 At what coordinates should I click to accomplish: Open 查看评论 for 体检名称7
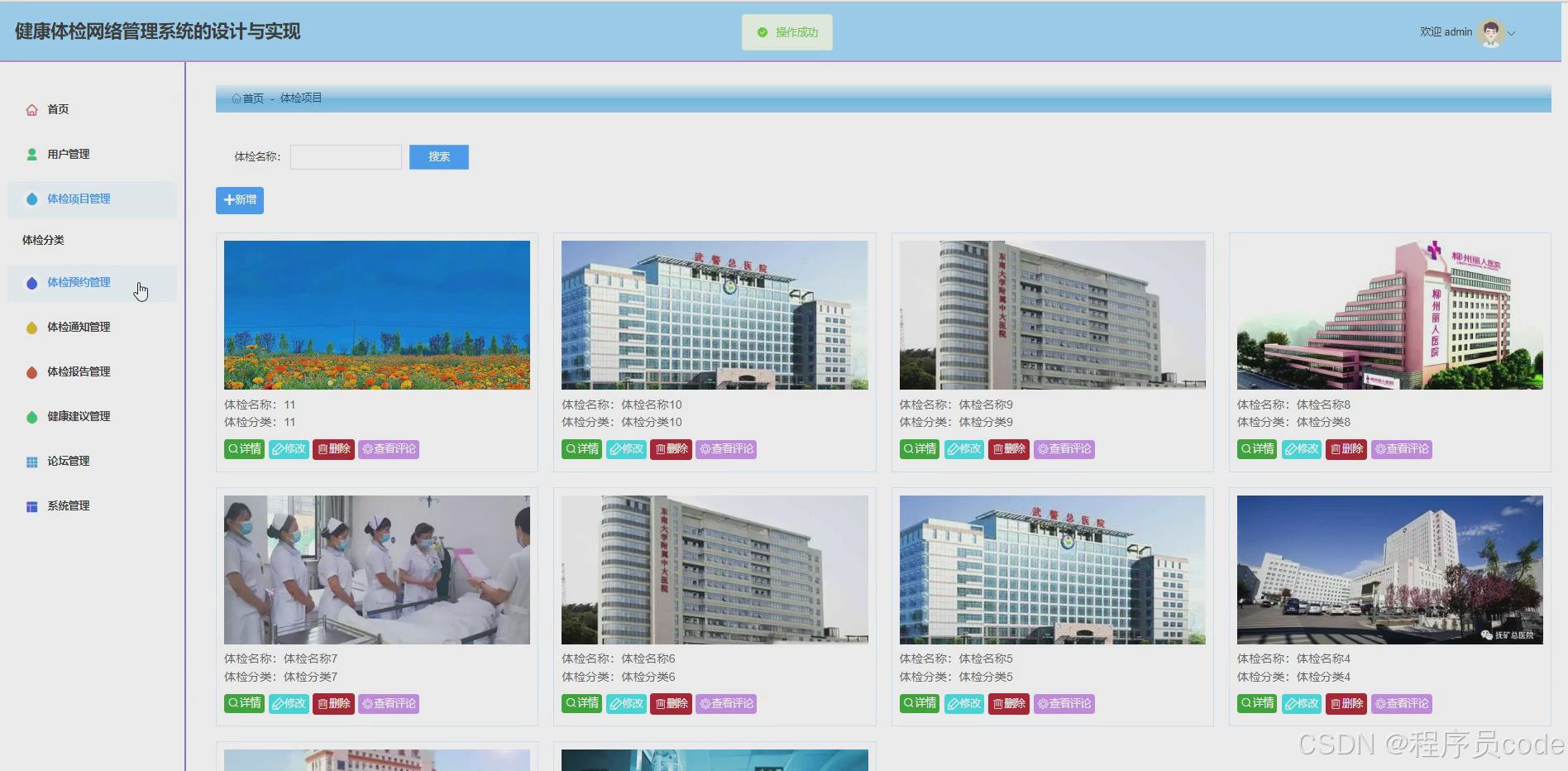point(389,704)
